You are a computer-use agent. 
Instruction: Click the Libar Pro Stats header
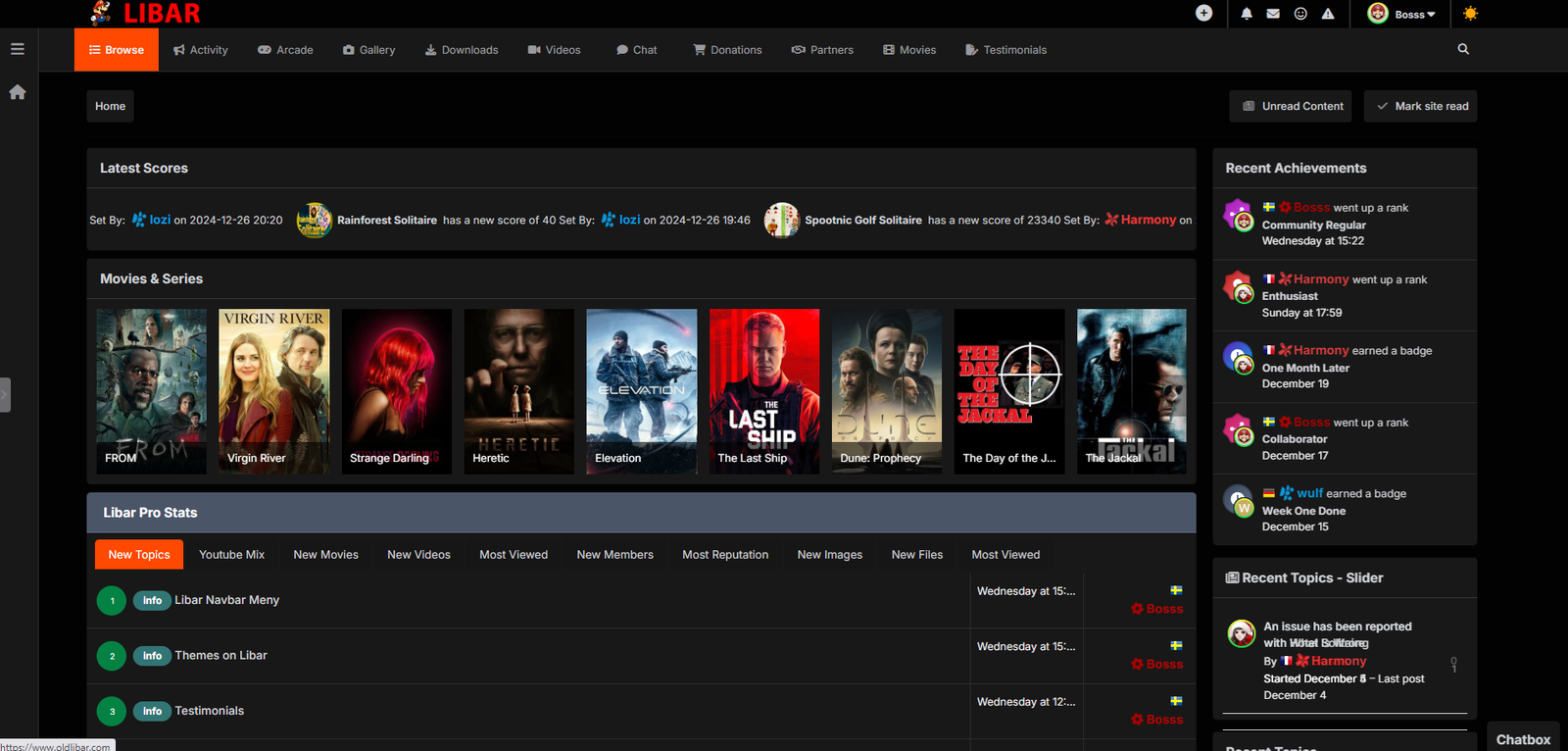point(641,513)
